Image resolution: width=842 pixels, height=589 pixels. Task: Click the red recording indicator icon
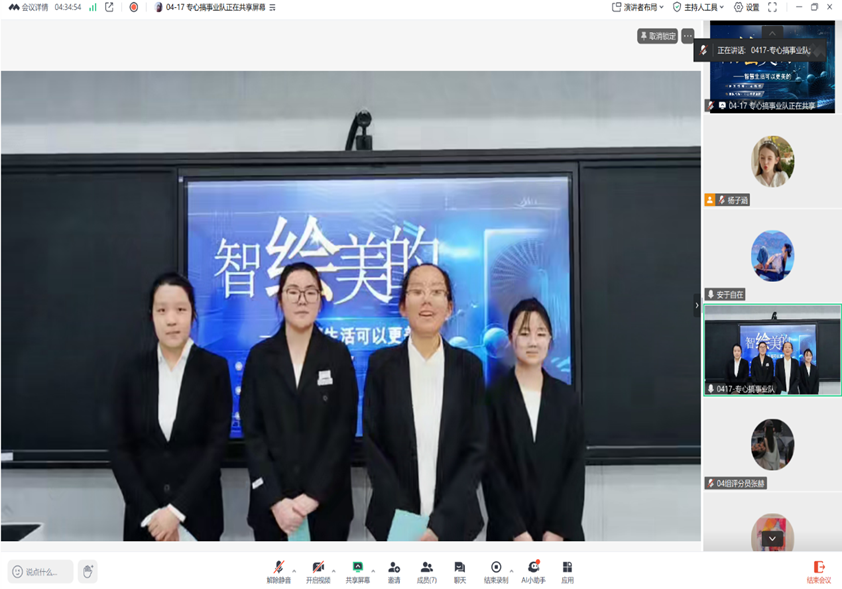pyautogui.click(x=134, y=7)
